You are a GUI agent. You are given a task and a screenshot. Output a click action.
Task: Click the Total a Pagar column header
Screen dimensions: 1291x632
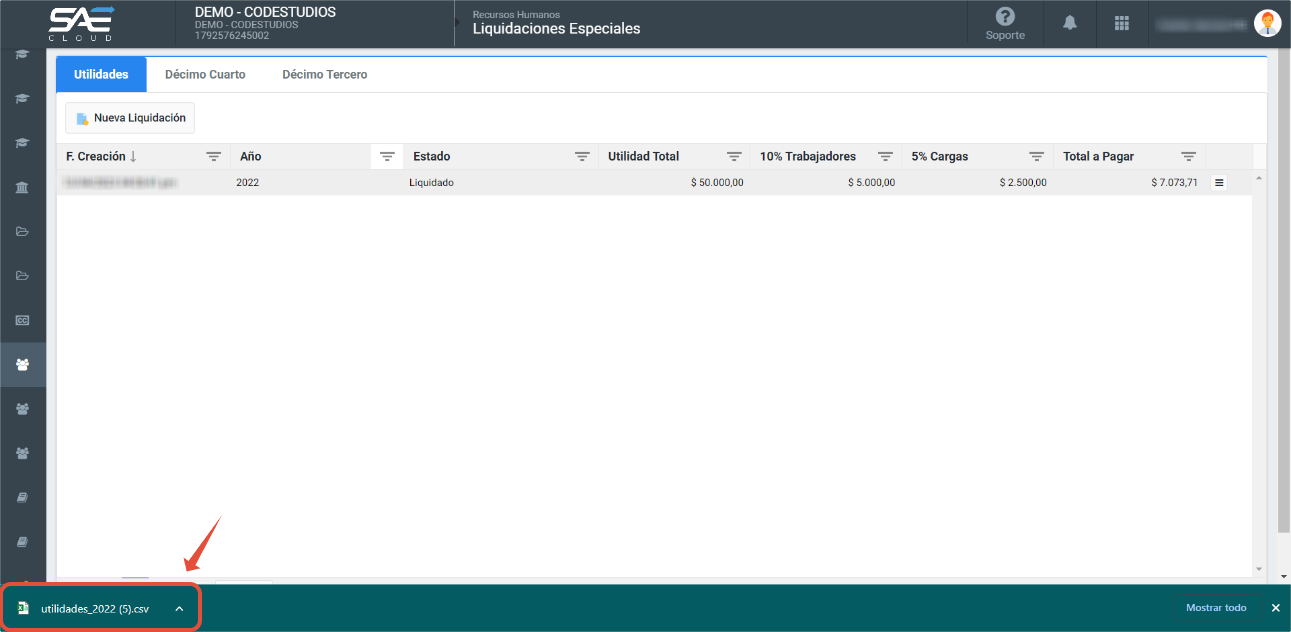(1098, 157)
